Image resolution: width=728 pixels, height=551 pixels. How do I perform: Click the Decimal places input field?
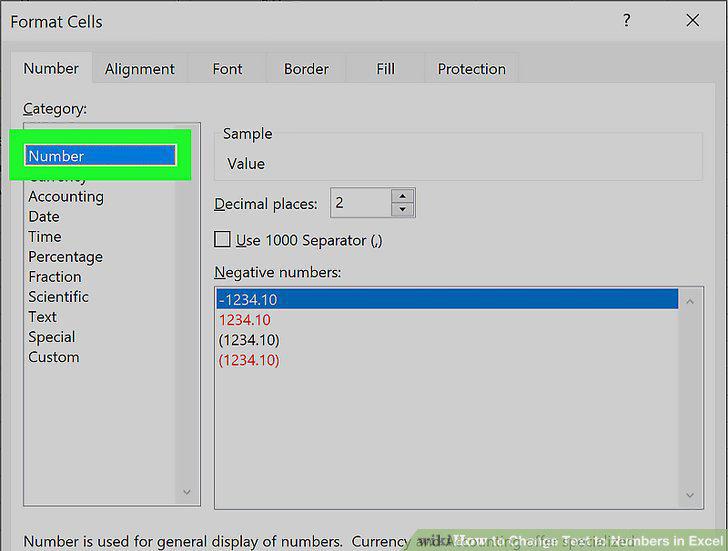361,203
